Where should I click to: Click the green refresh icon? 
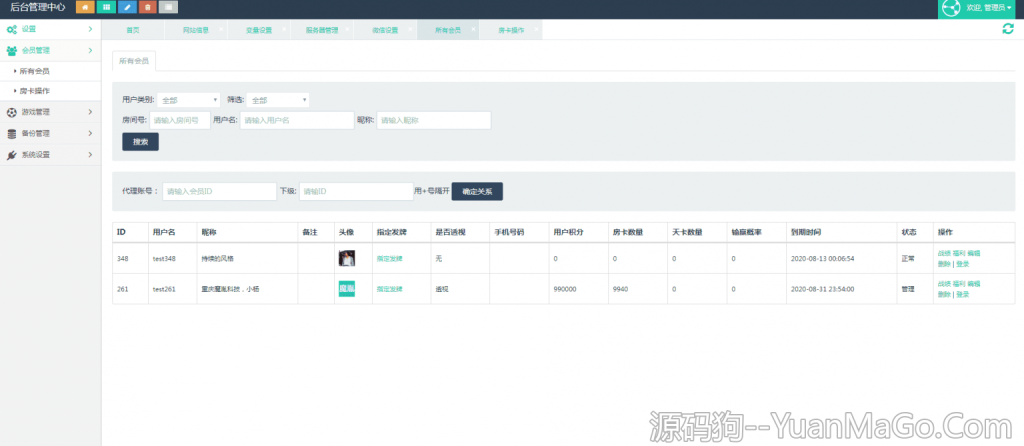pos(1007,29)
